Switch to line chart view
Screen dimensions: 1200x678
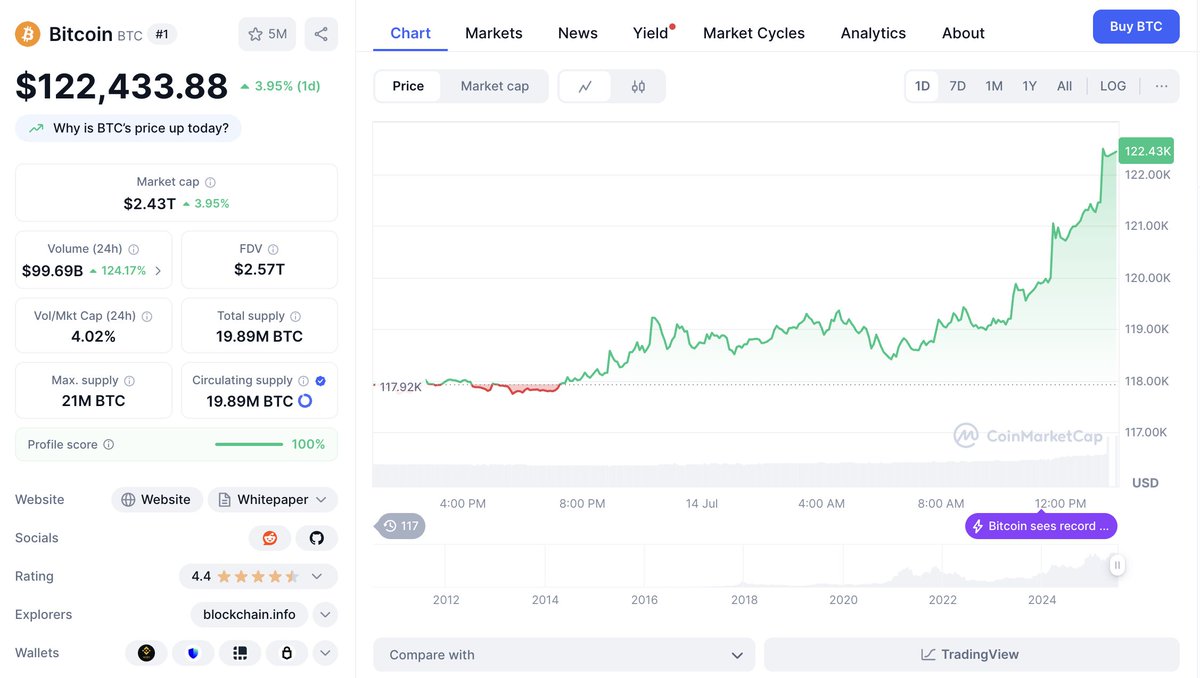pos(586,86)
